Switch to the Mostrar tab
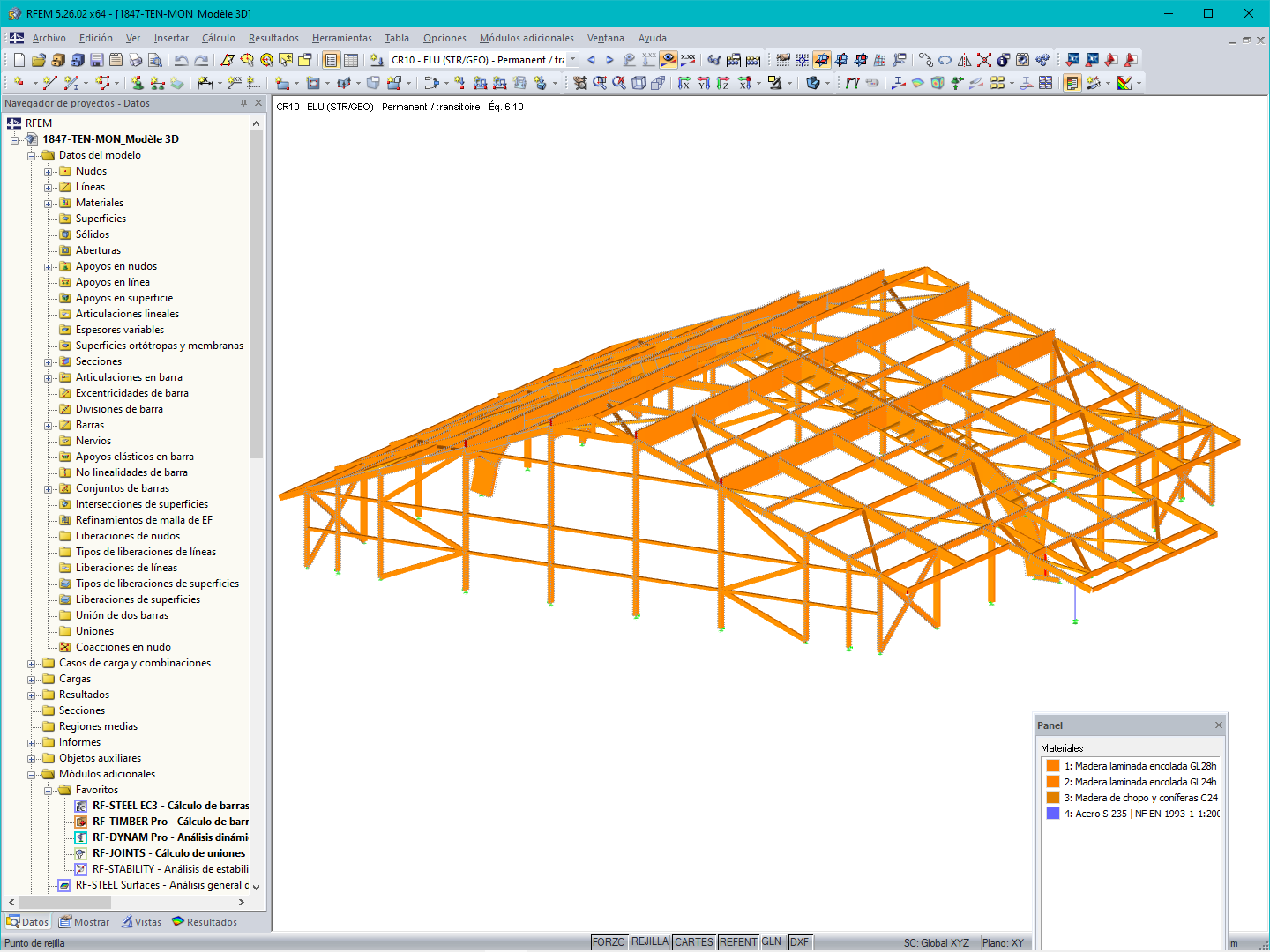 pyautogui.click(x=84, y=921)
